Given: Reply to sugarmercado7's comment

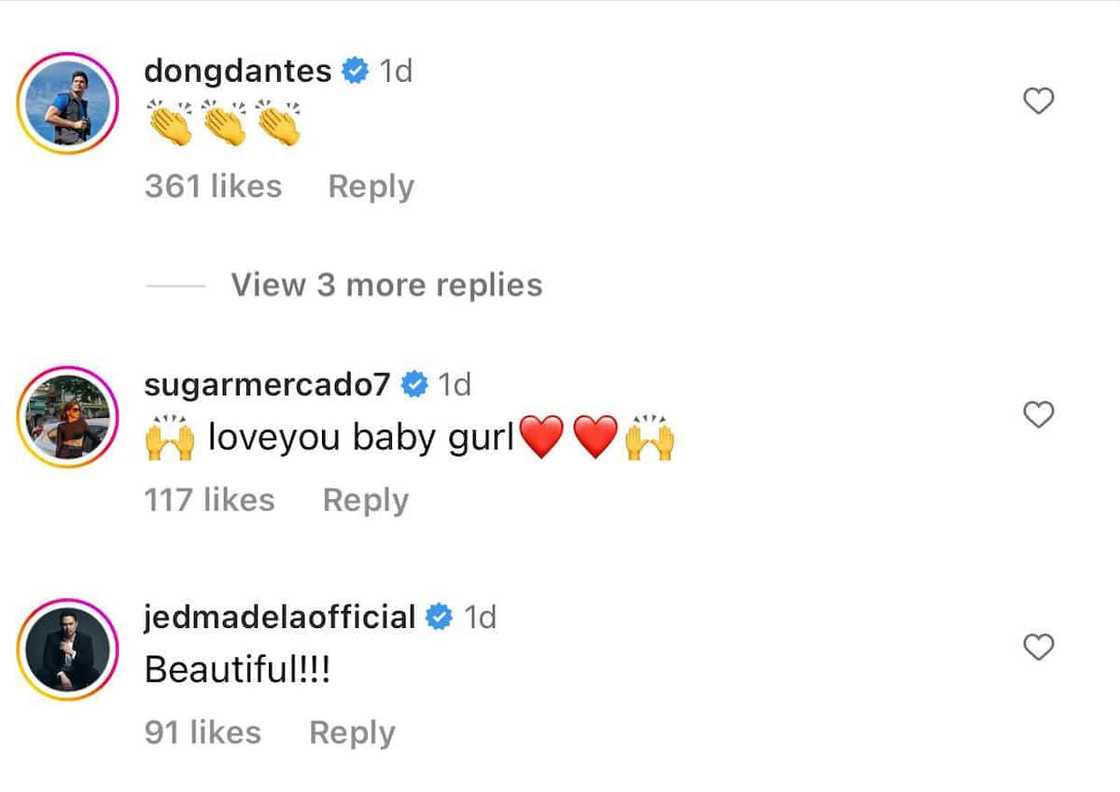Looking at the screenshot, I should (365, 500).
